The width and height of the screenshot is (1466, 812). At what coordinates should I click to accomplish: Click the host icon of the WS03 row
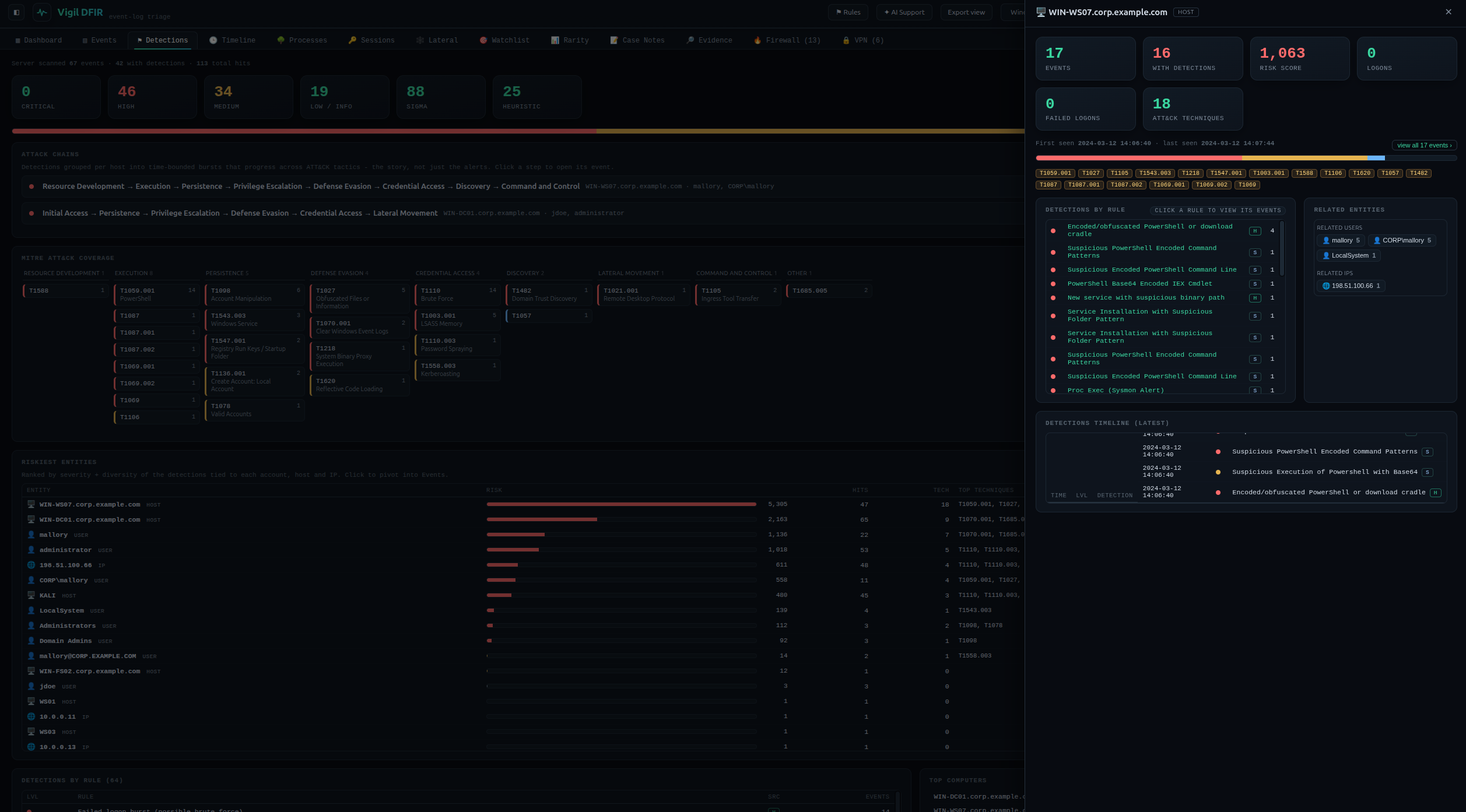[31, 732]
